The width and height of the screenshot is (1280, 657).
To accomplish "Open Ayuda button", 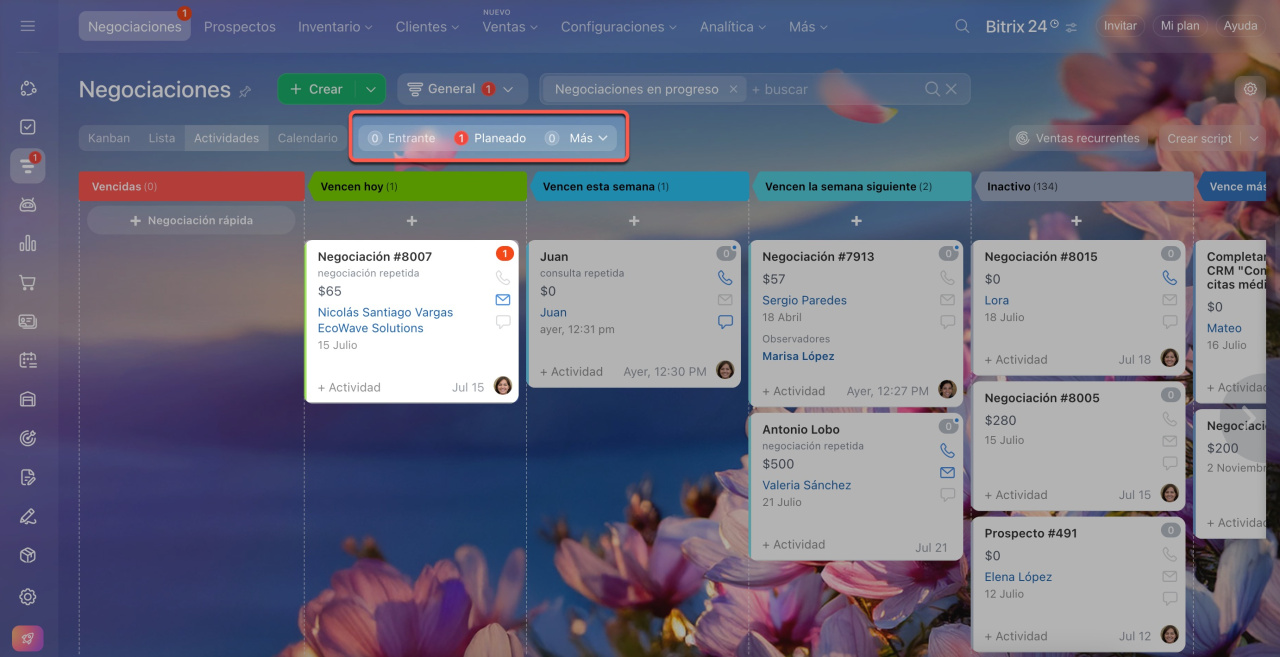I will pos(1241,26).
